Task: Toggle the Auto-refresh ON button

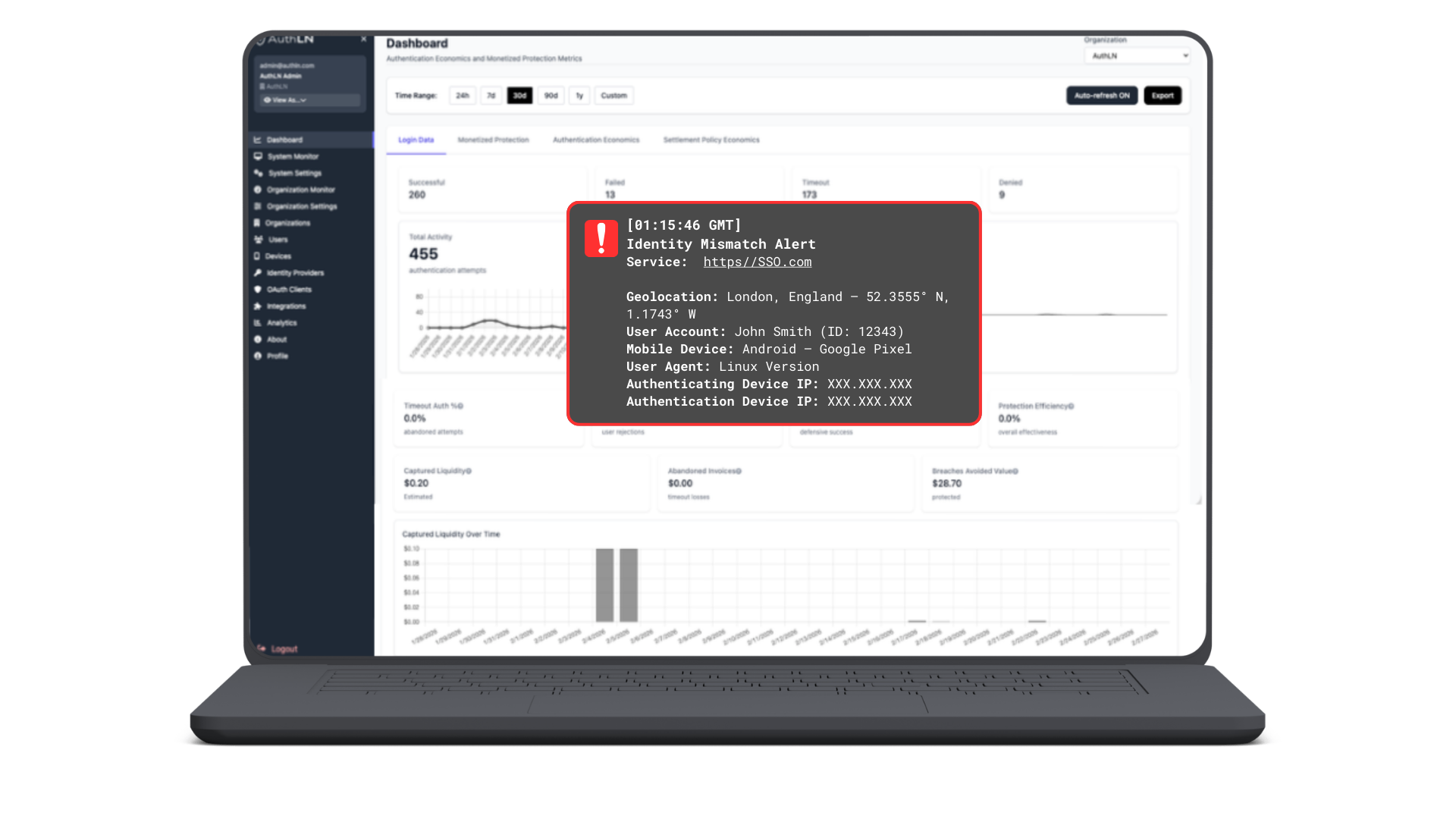Action: (1101, 96)
